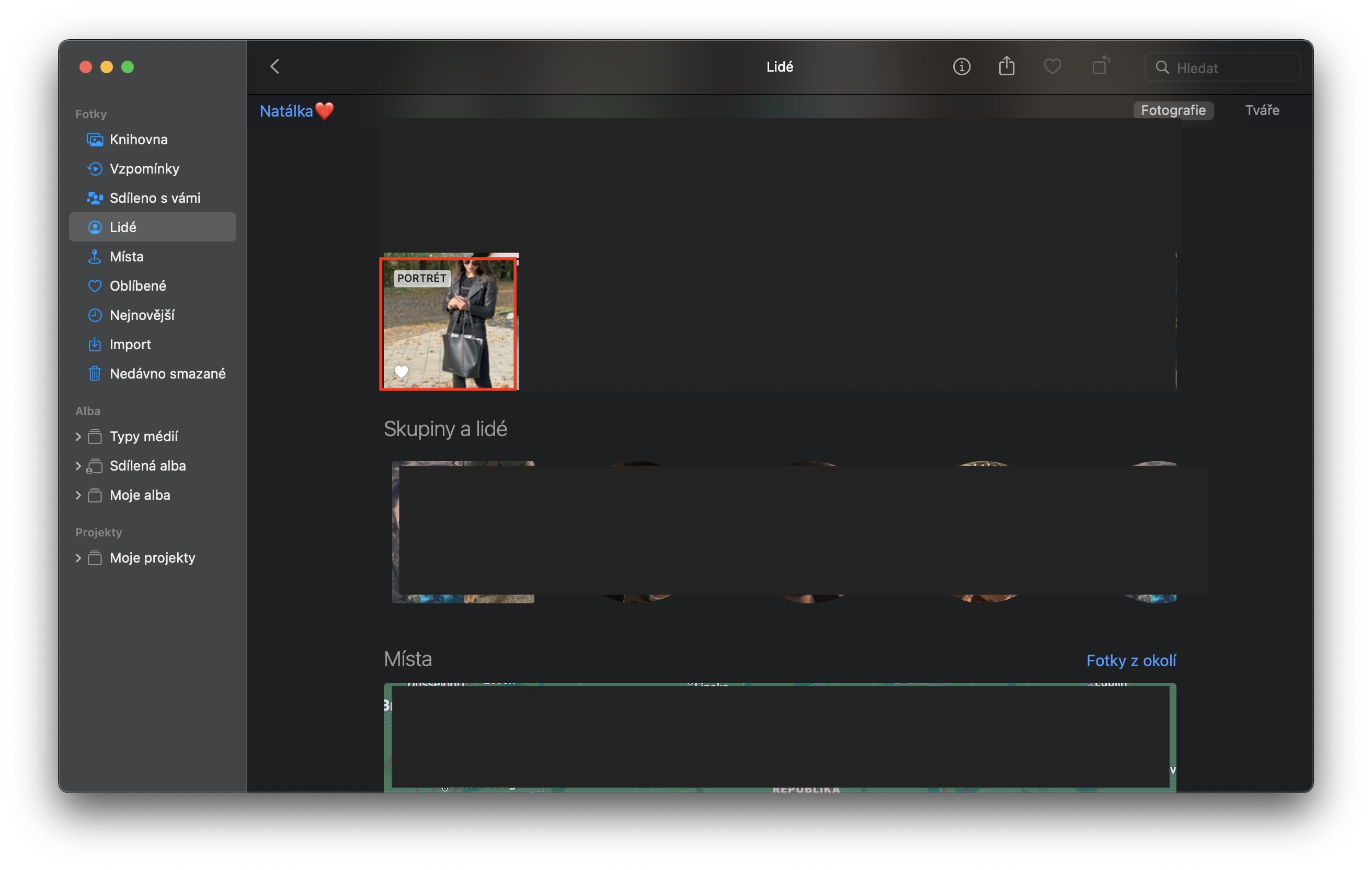
Task: Open the PORTRÉT photo thumbnail
Action: (449, 323)
